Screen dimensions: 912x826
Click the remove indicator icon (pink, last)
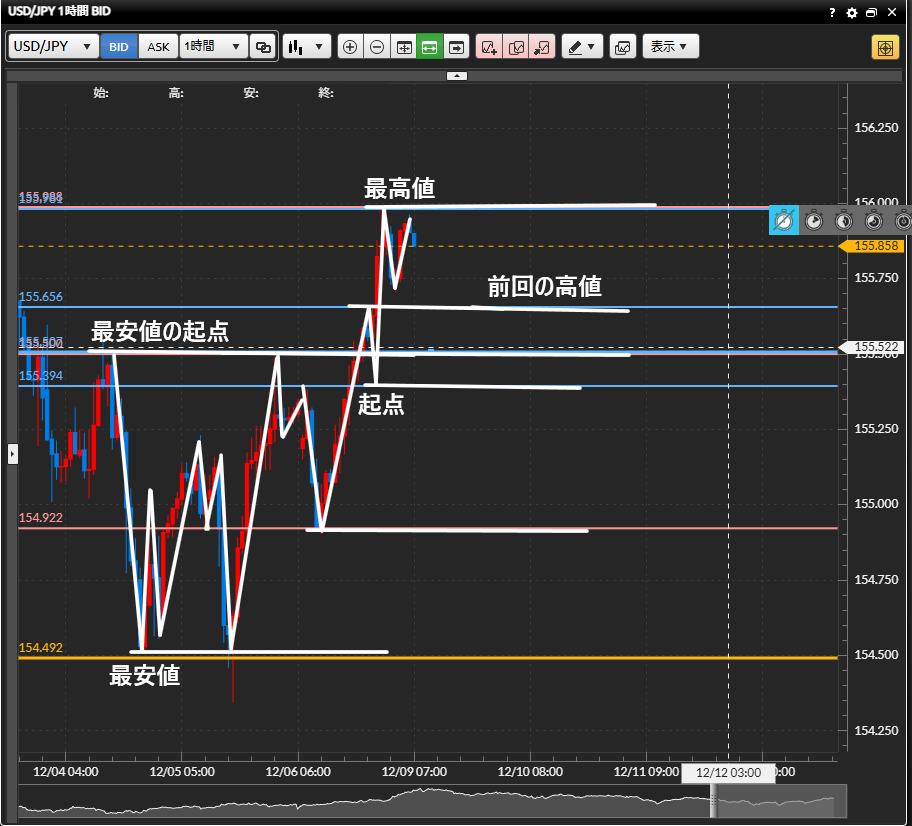pyautogui.click(x=542, y=47)
